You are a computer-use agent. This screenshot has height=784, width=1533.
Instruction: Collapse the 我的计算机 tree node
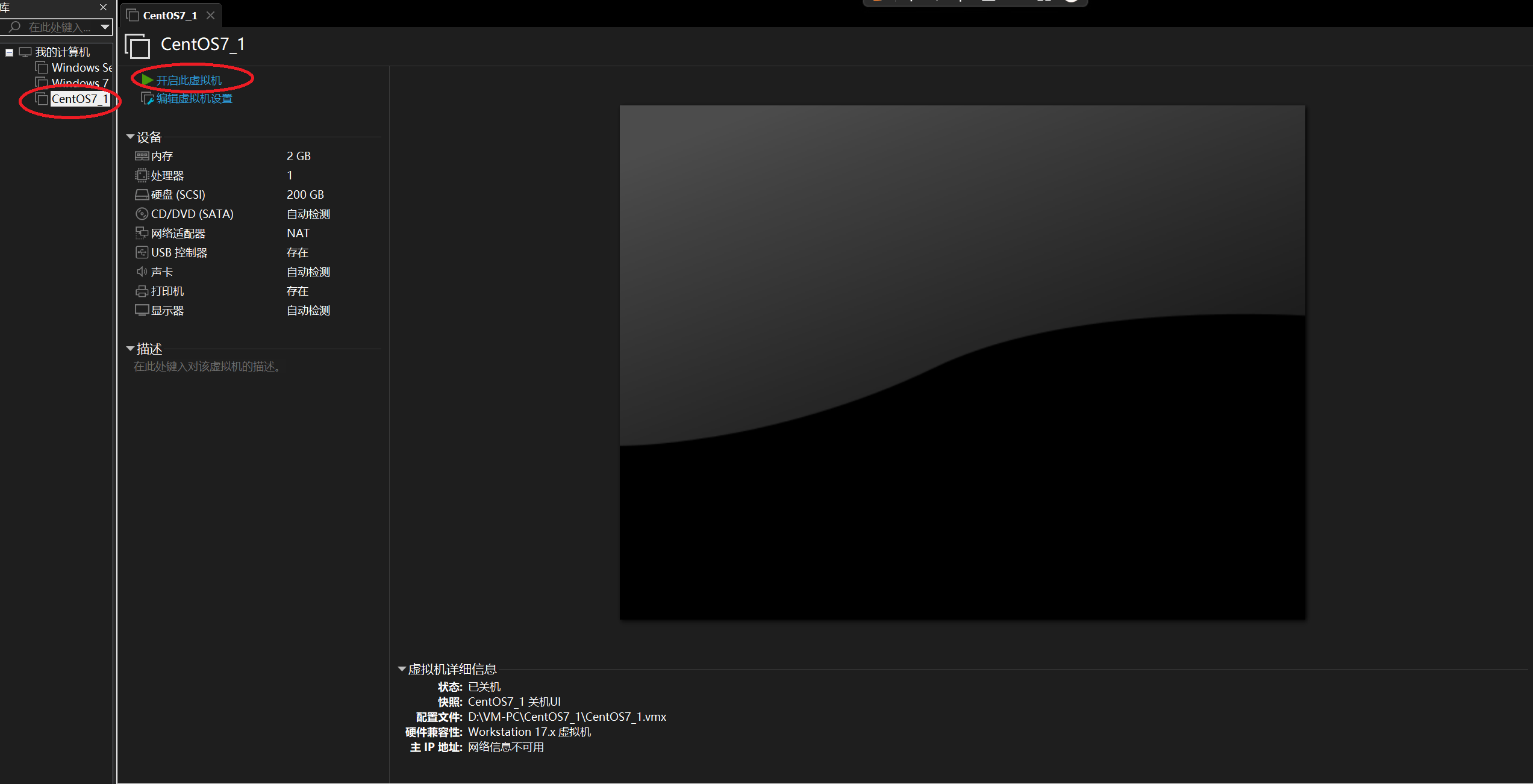(9, 52)
